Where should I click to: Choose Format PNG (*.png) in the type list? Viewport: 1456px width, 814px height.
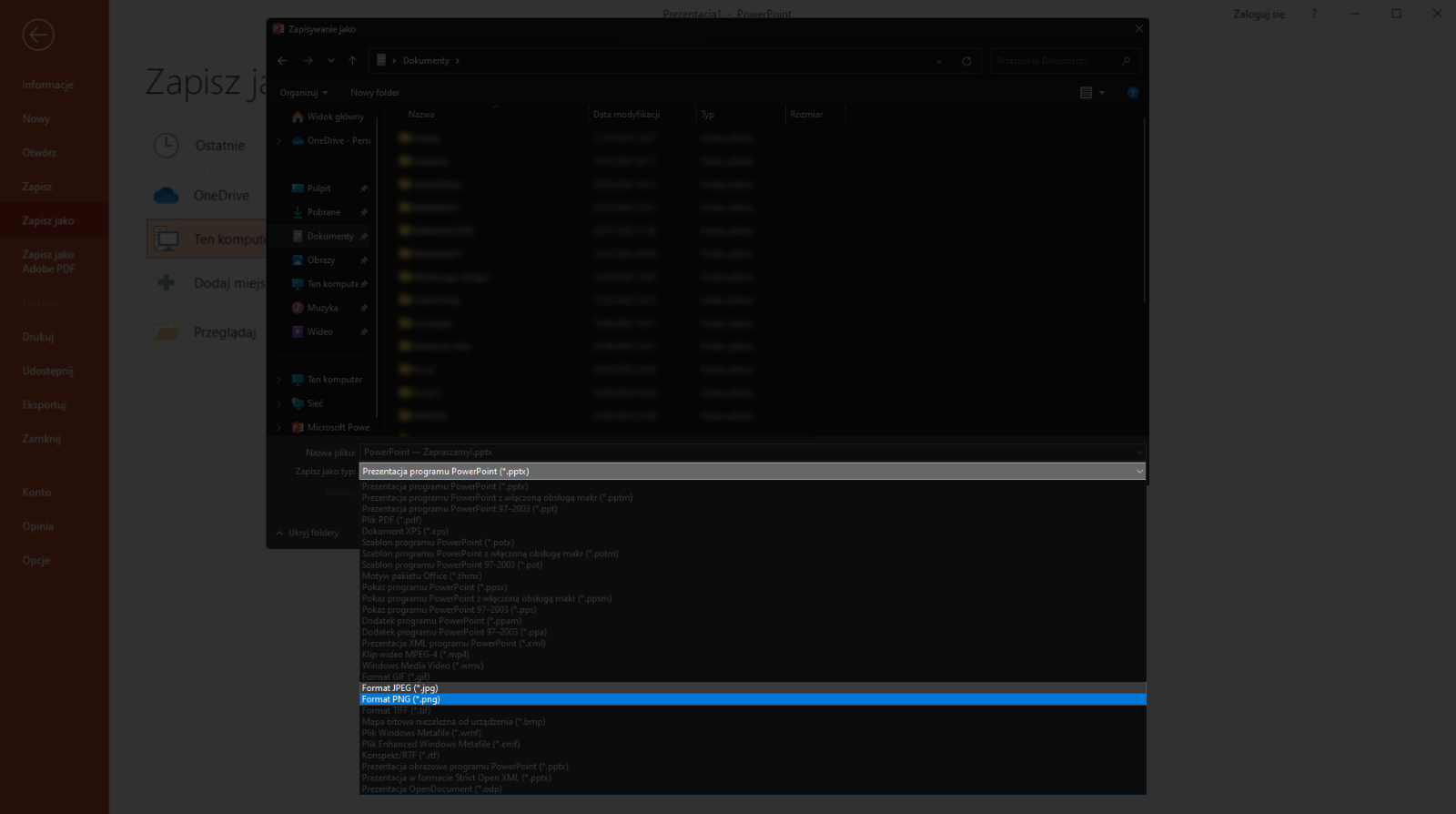coord(753,699)
